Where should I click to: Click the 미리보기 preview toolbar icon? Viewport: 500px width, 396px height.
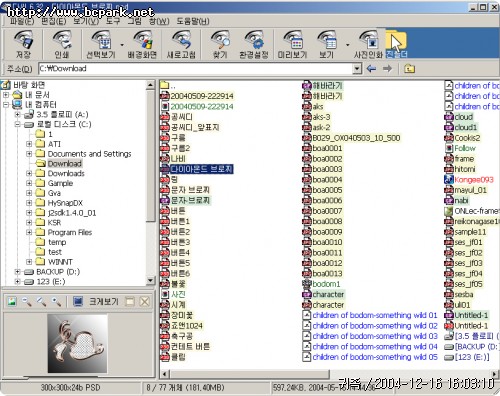(x=293, y=44)
